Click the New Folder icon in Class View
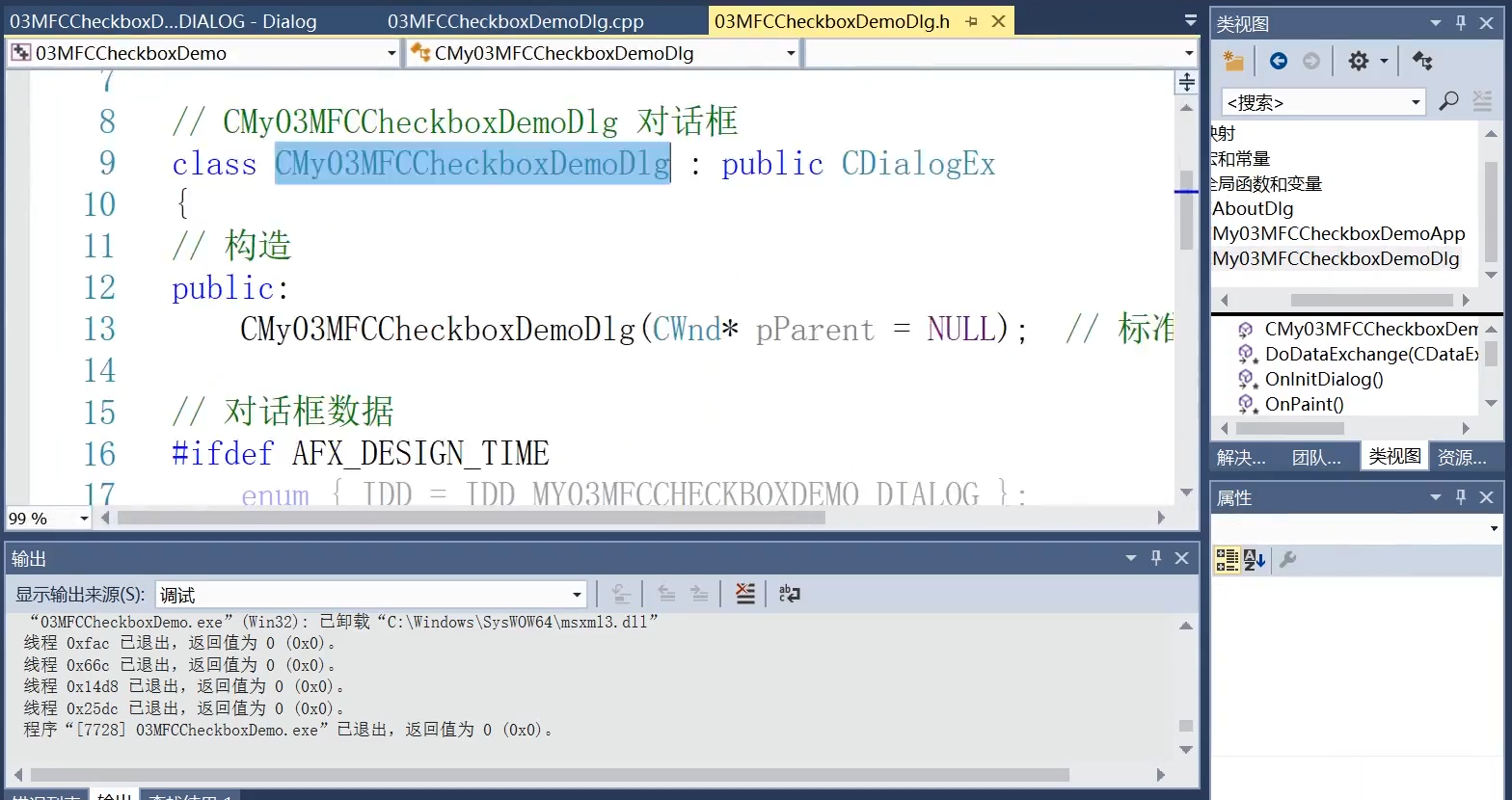The height and width of the screenshot is (800, 1512). pos(1232,61)
